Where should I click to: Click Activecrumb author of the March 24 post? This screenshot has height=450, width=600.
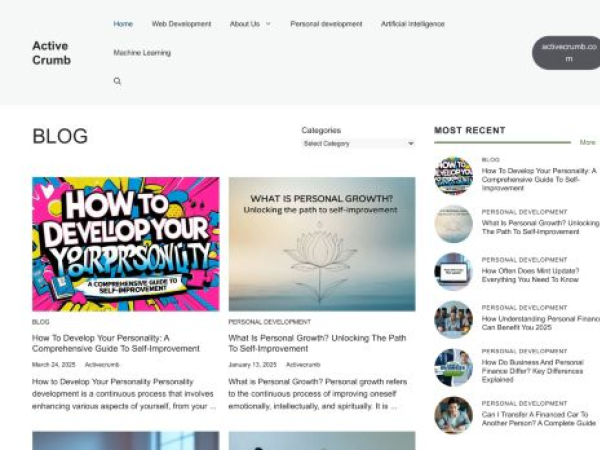coord(102,365)
